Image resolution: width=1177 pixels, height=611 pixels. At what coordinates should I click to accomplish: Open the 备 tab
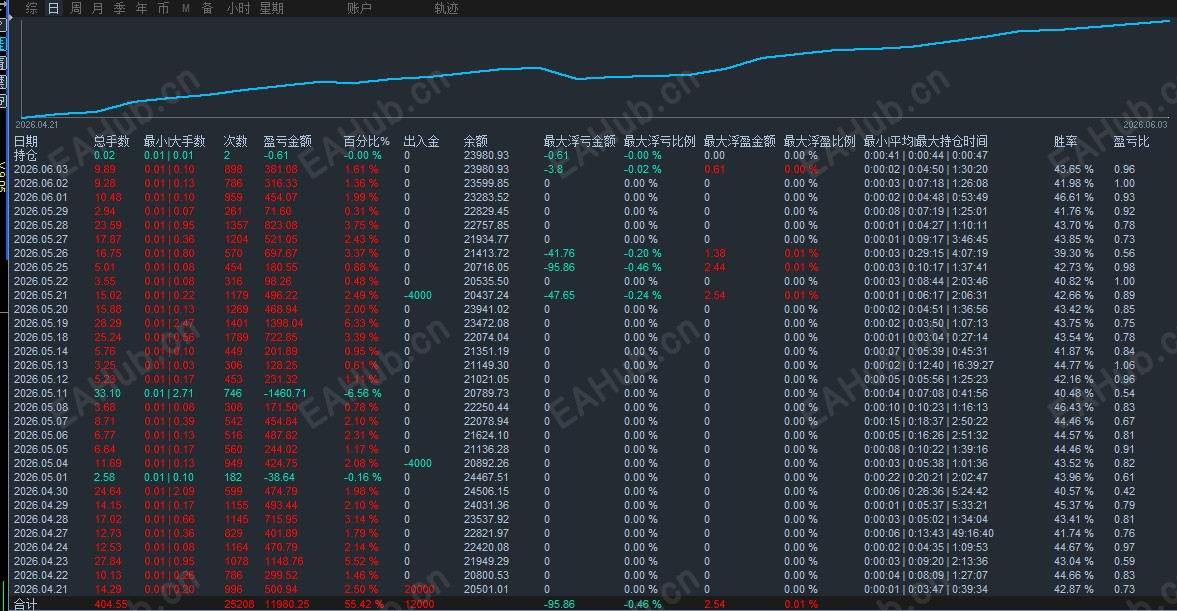[207, 8]
